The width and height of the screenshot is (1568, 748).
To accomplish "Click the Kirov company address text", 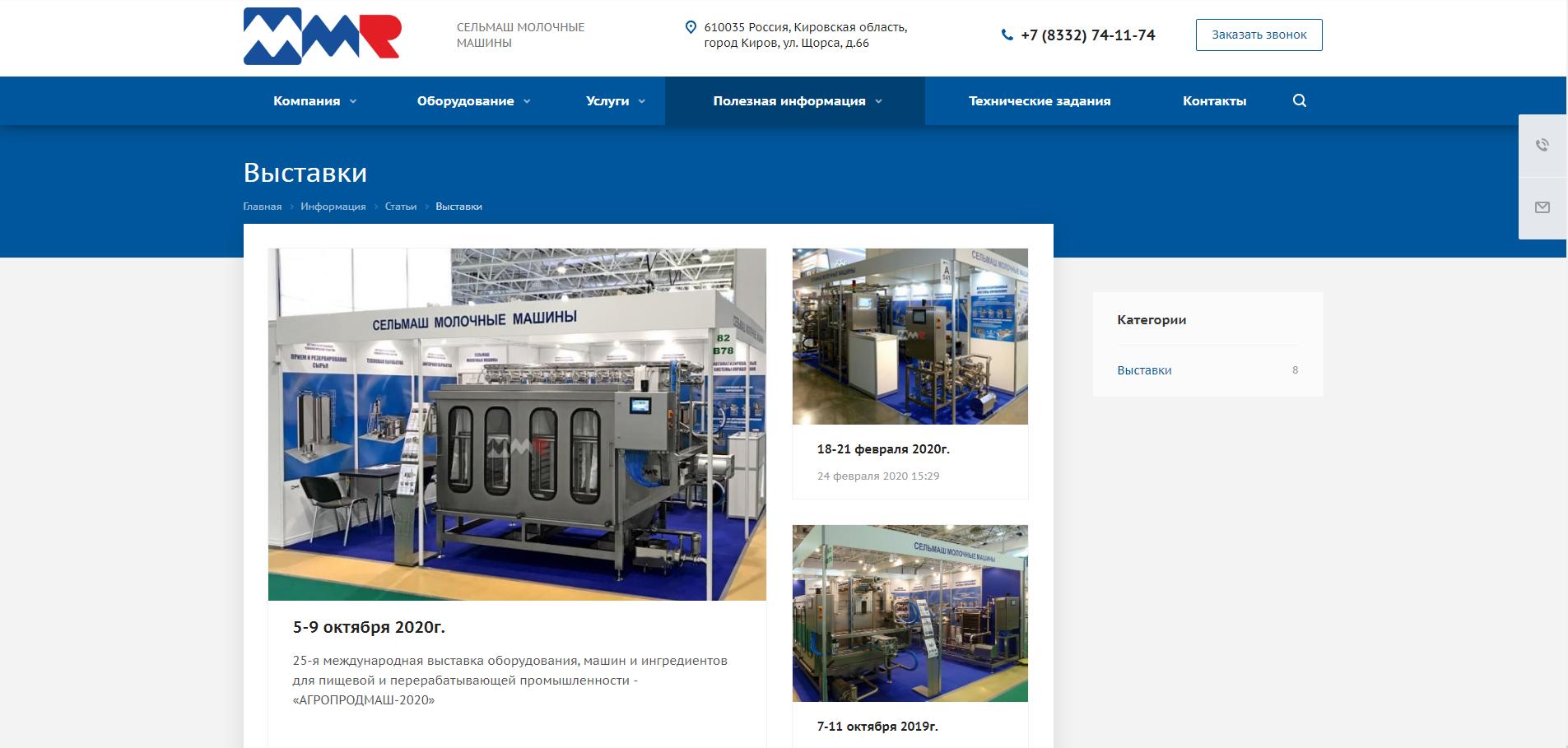I will [806, 35].
